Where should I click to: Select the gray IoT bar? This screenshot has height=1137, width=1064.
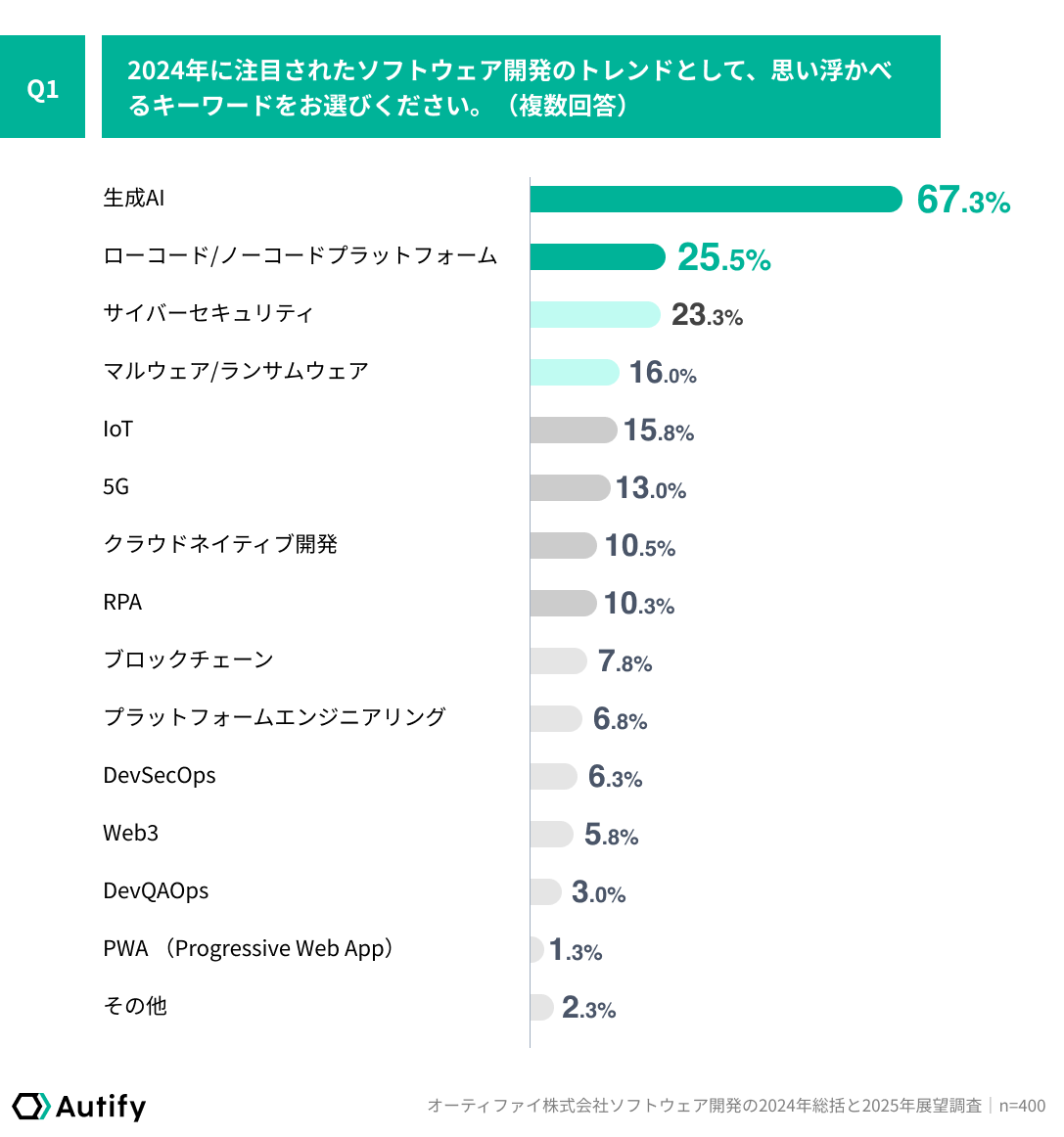(x=574, y=430)
